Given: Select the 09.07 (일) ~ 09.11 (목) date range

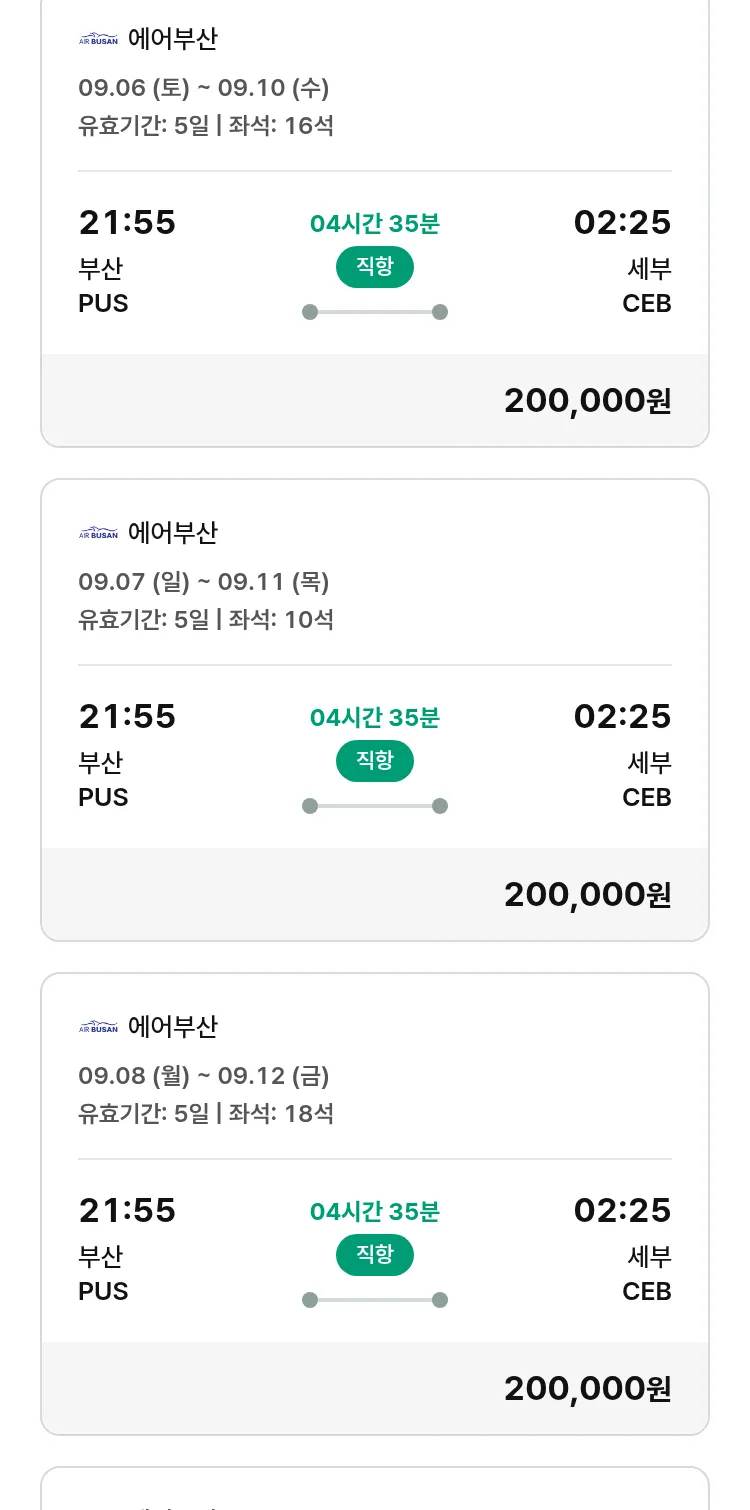Looking at the screenshot, I should [204, 582].
